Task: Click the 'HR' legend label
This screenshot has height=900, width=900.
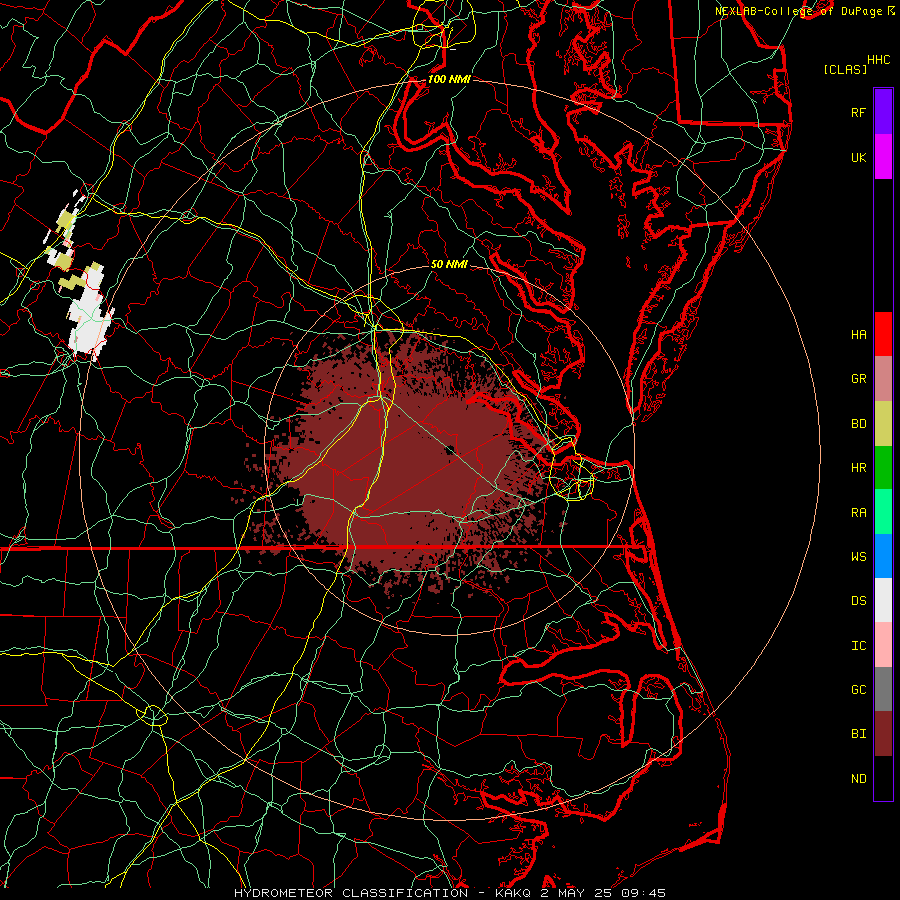Action: click(x=858, y=468)
